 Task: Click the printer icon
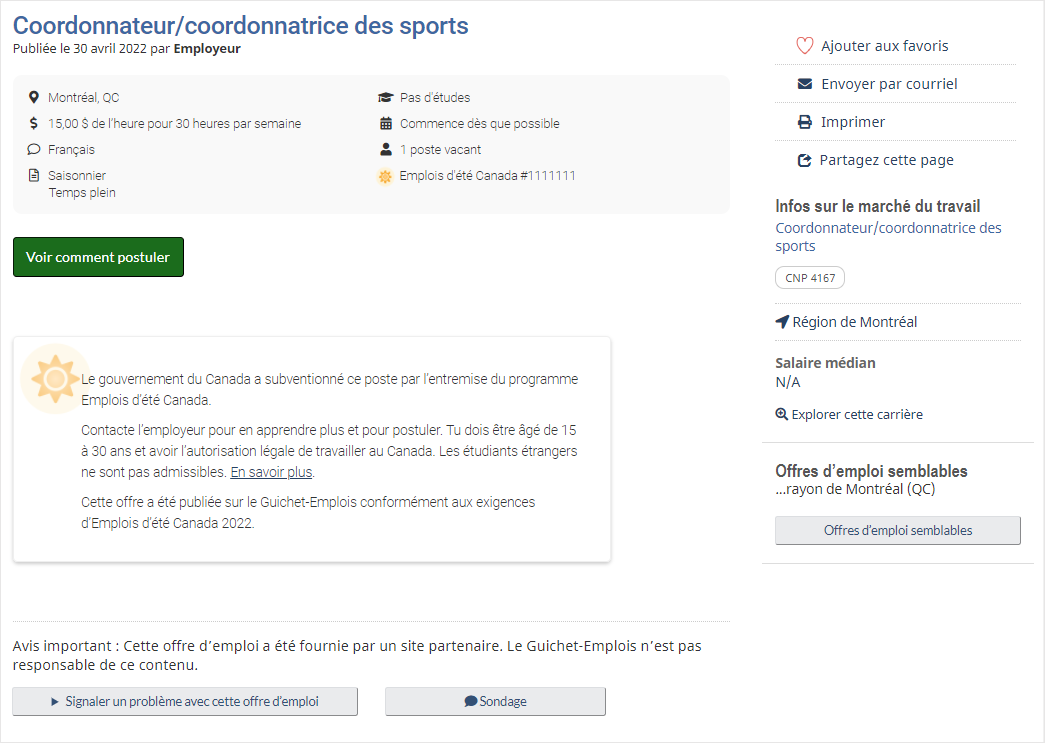pos(804,122)
